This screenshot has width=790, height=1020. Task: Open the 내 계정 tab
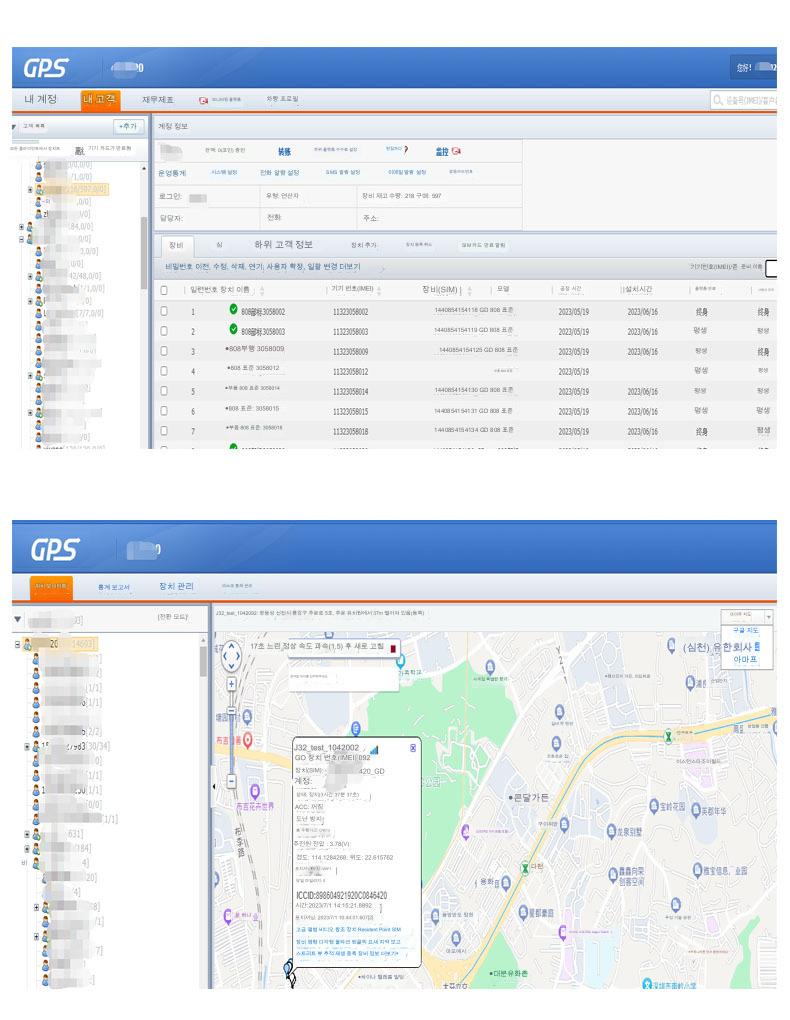tap(41, 99)
